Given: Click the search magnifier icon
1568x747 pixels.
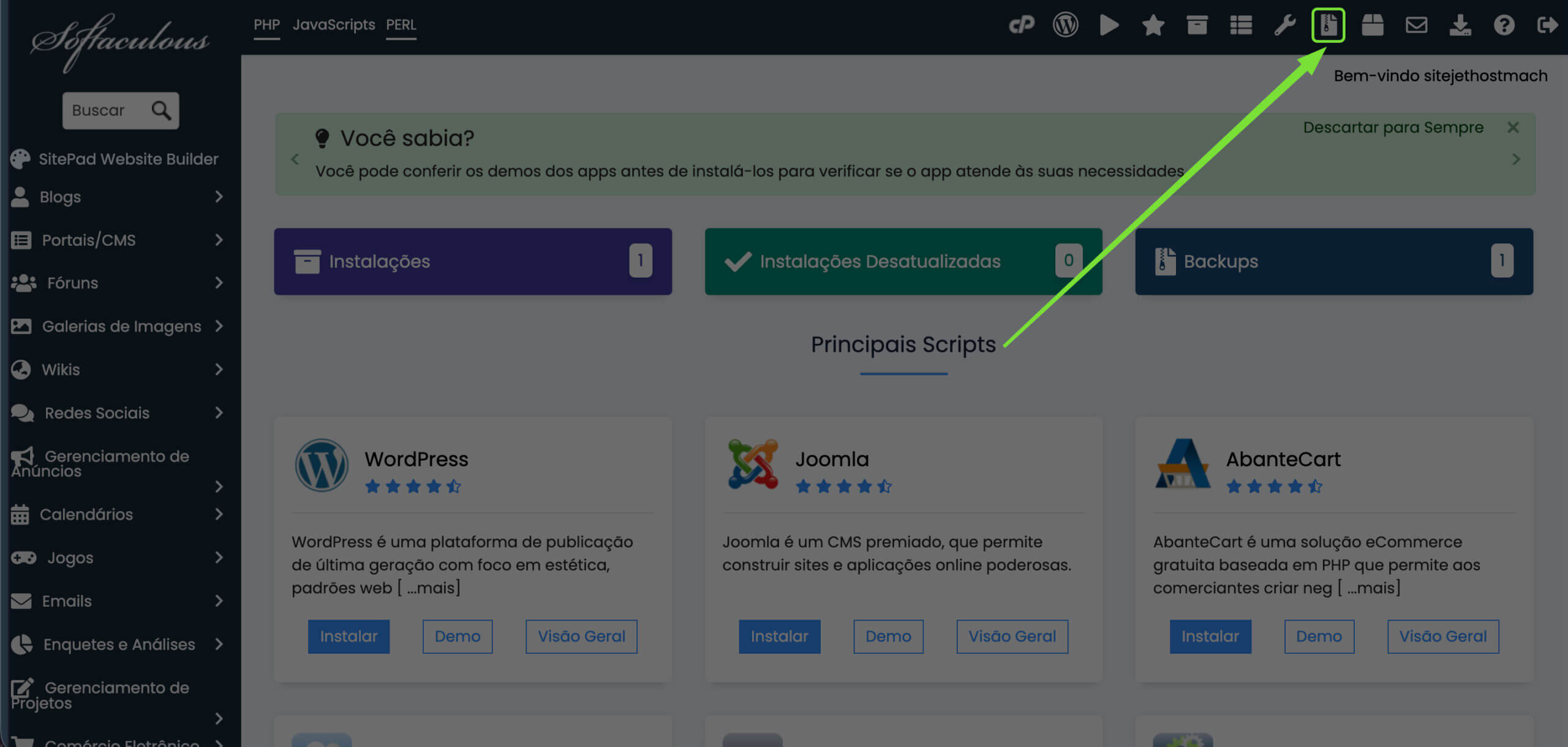Looking at the screenshot, I should pyautogui.click(x=161, y=110).
